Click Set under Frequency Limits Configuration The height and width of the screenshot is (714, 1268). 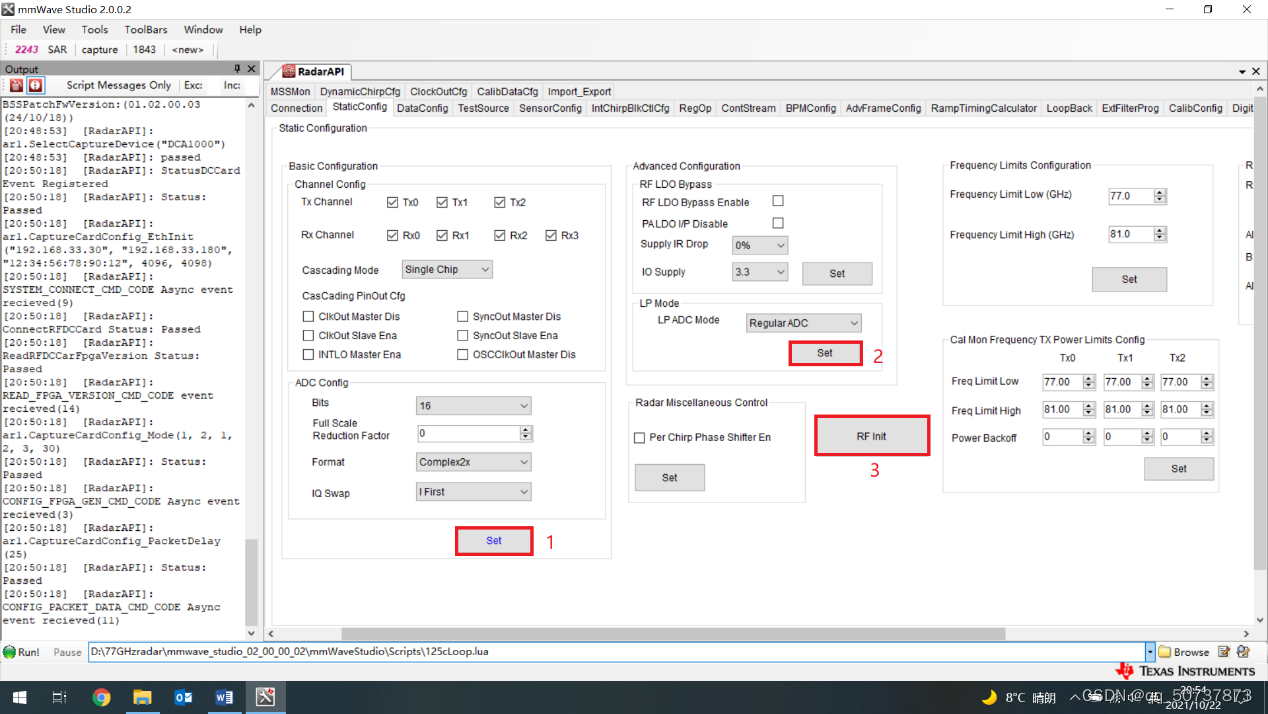[x=1129, y=279]
